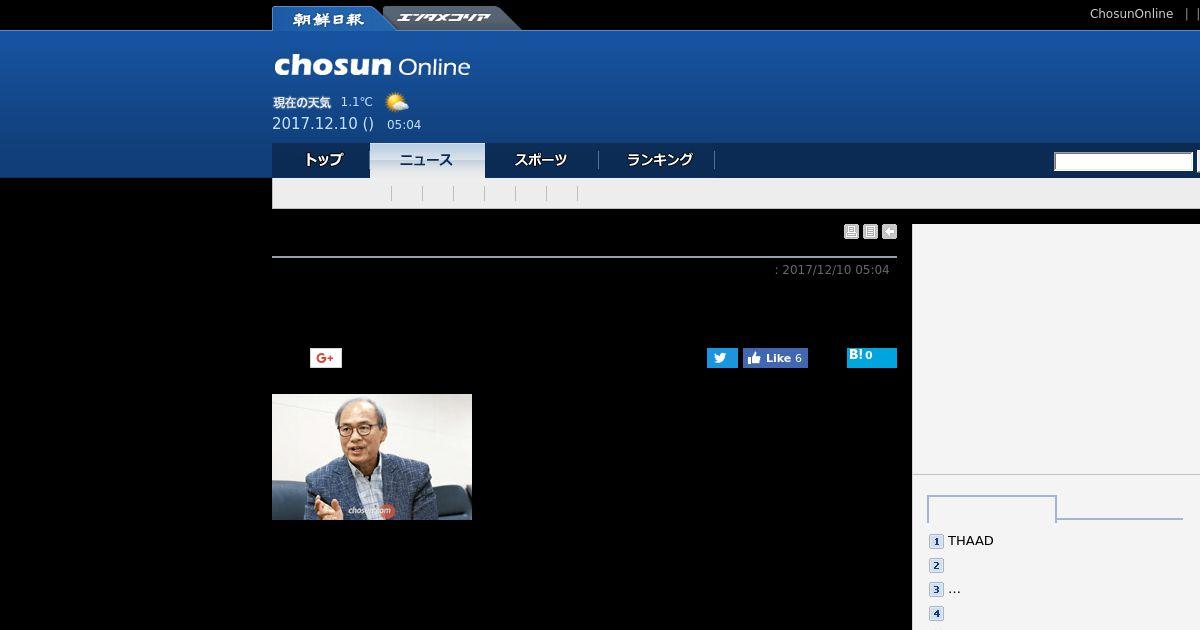
Task: Open ranking item 3 with ellipsis
Action: tap(954, 590)
